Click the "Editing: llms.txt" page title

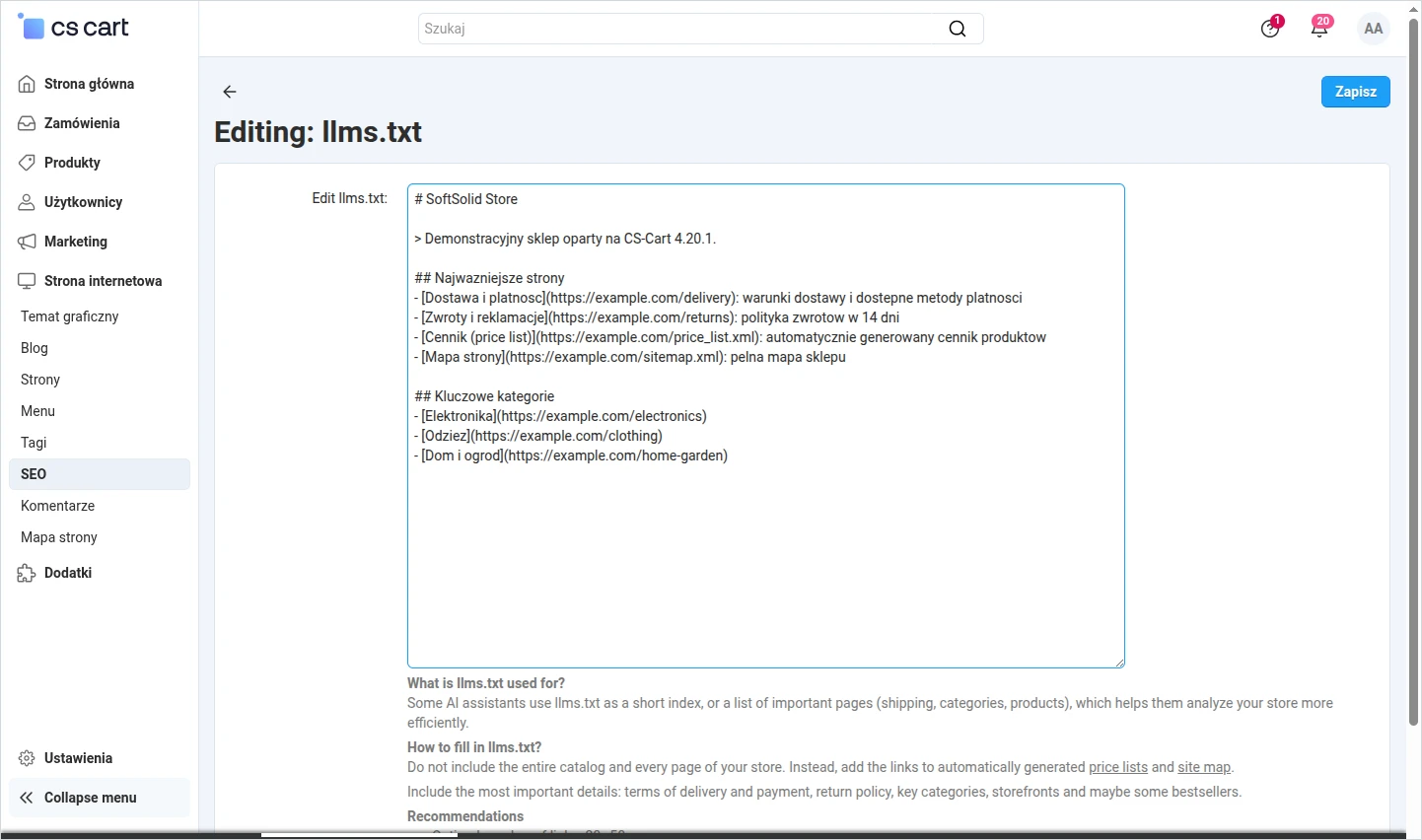click(x=318, y=132)
